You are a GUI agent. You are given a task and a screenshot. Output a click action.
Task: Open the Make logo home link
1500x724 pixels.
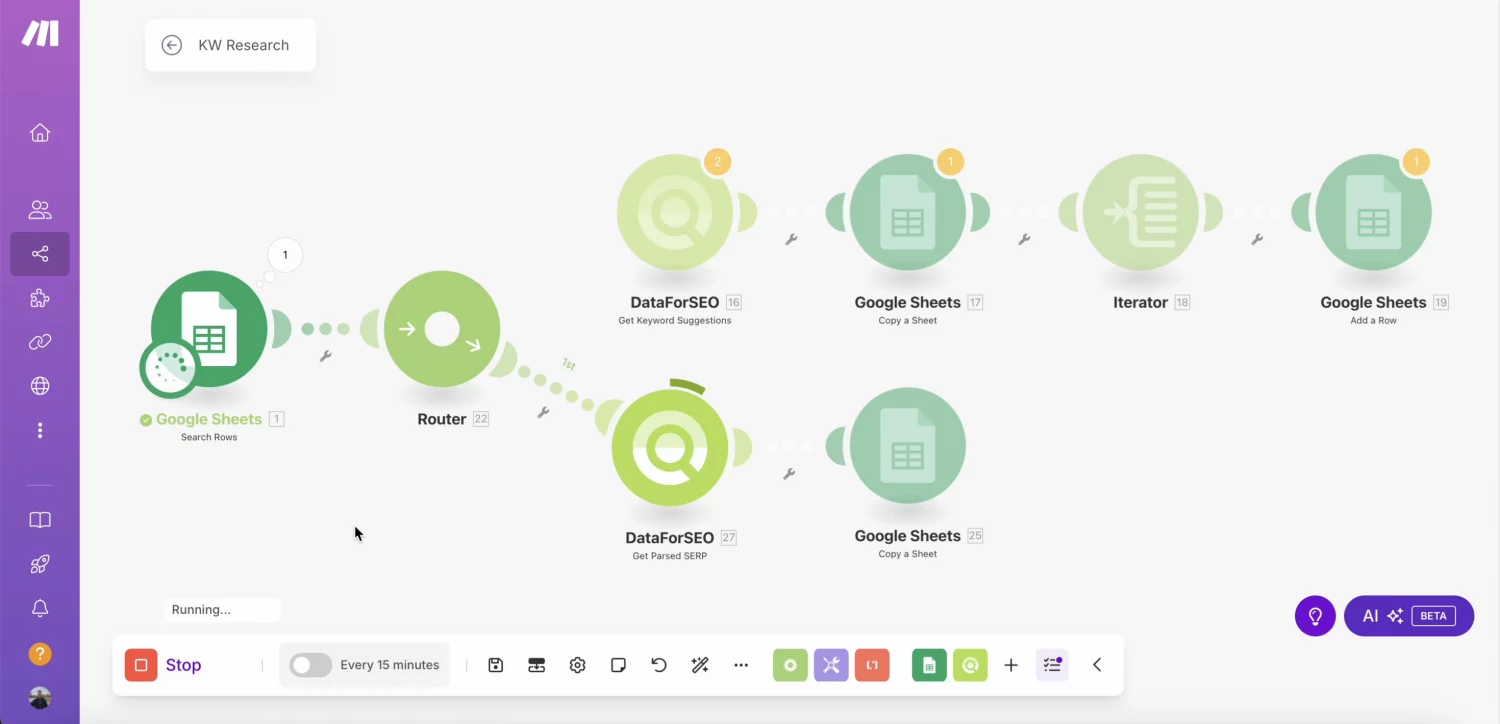[x=40, y=33]
